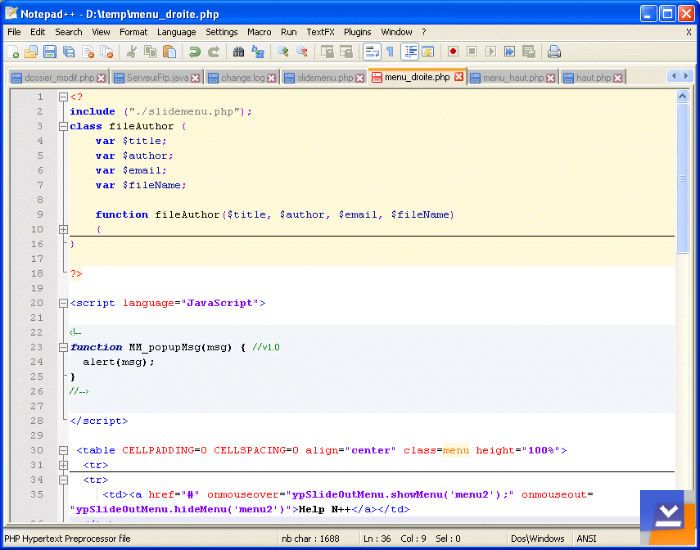Close the change.log tab

[271, 78]
